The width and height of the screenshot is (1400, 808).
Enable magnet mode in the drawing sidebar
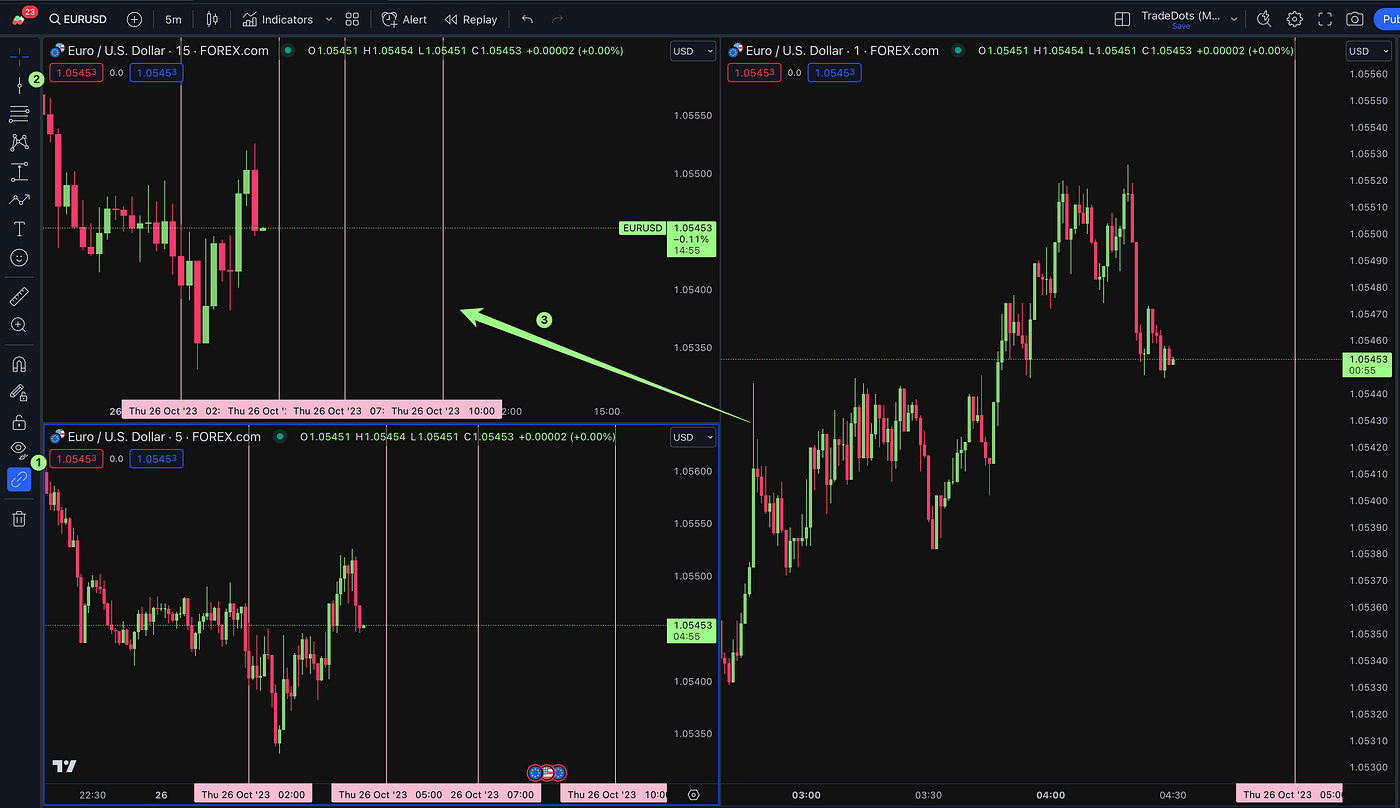pyautogui.click(x=18, y=363)
